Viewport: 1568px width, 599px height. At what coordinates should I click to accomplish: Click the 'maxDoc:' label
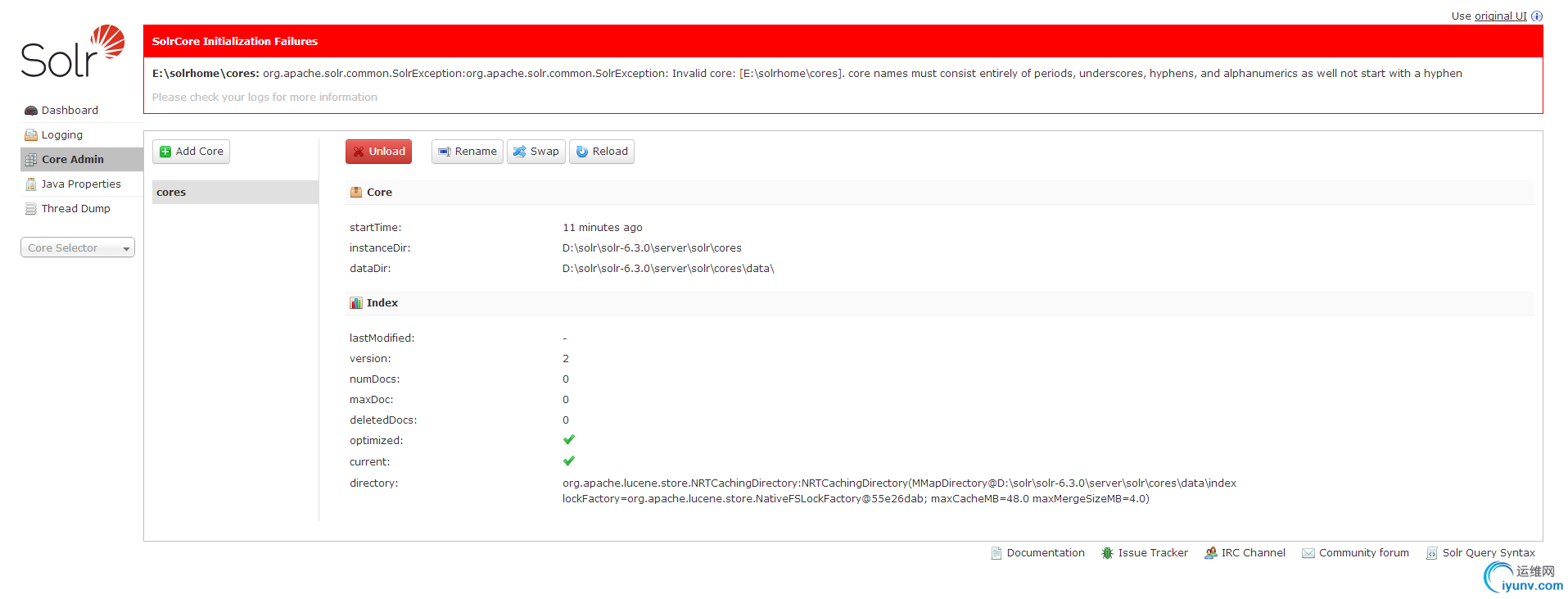372,400
